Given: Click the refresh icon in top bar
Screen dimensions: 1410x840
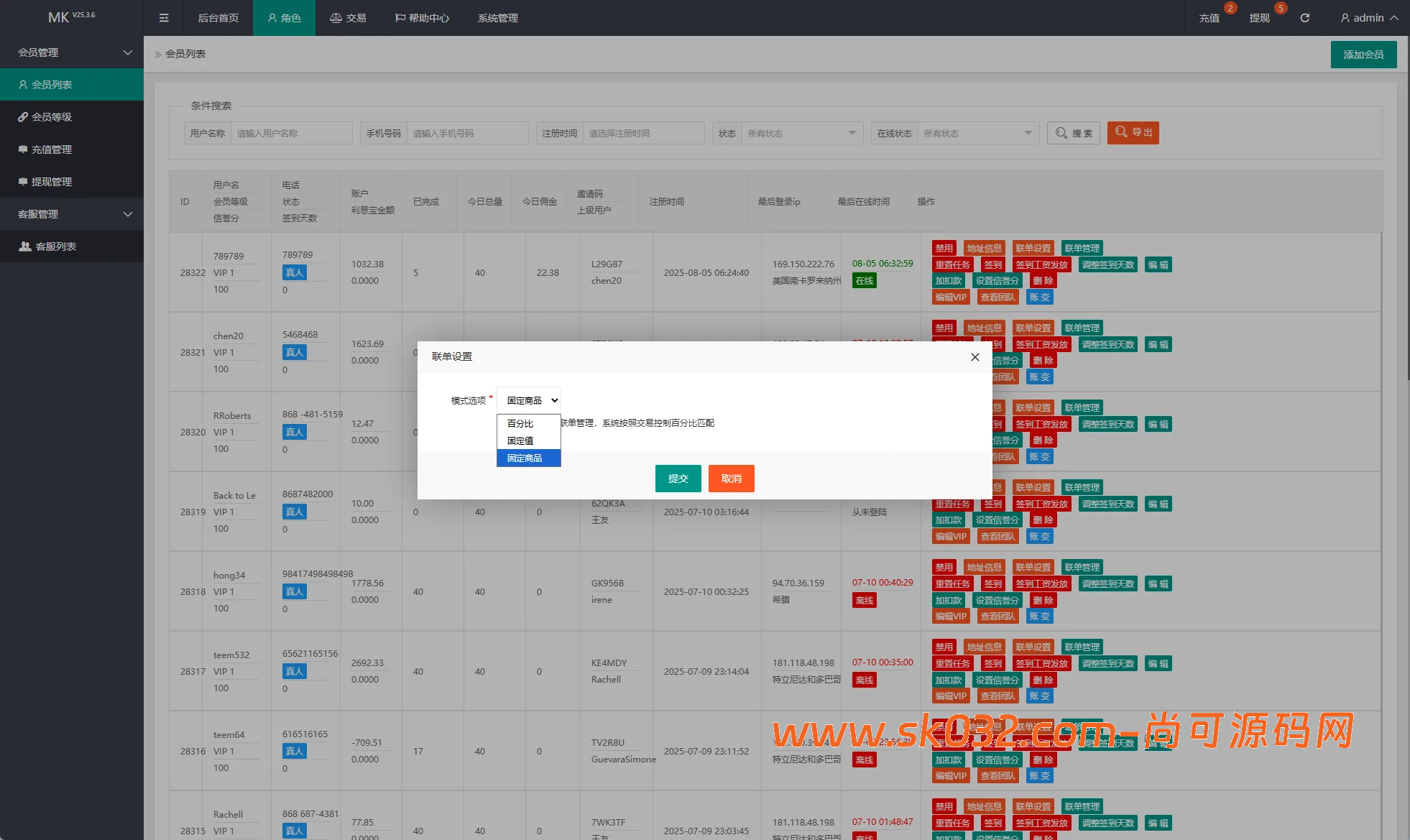Looking at the screenshot, I should coord(1304,18).
